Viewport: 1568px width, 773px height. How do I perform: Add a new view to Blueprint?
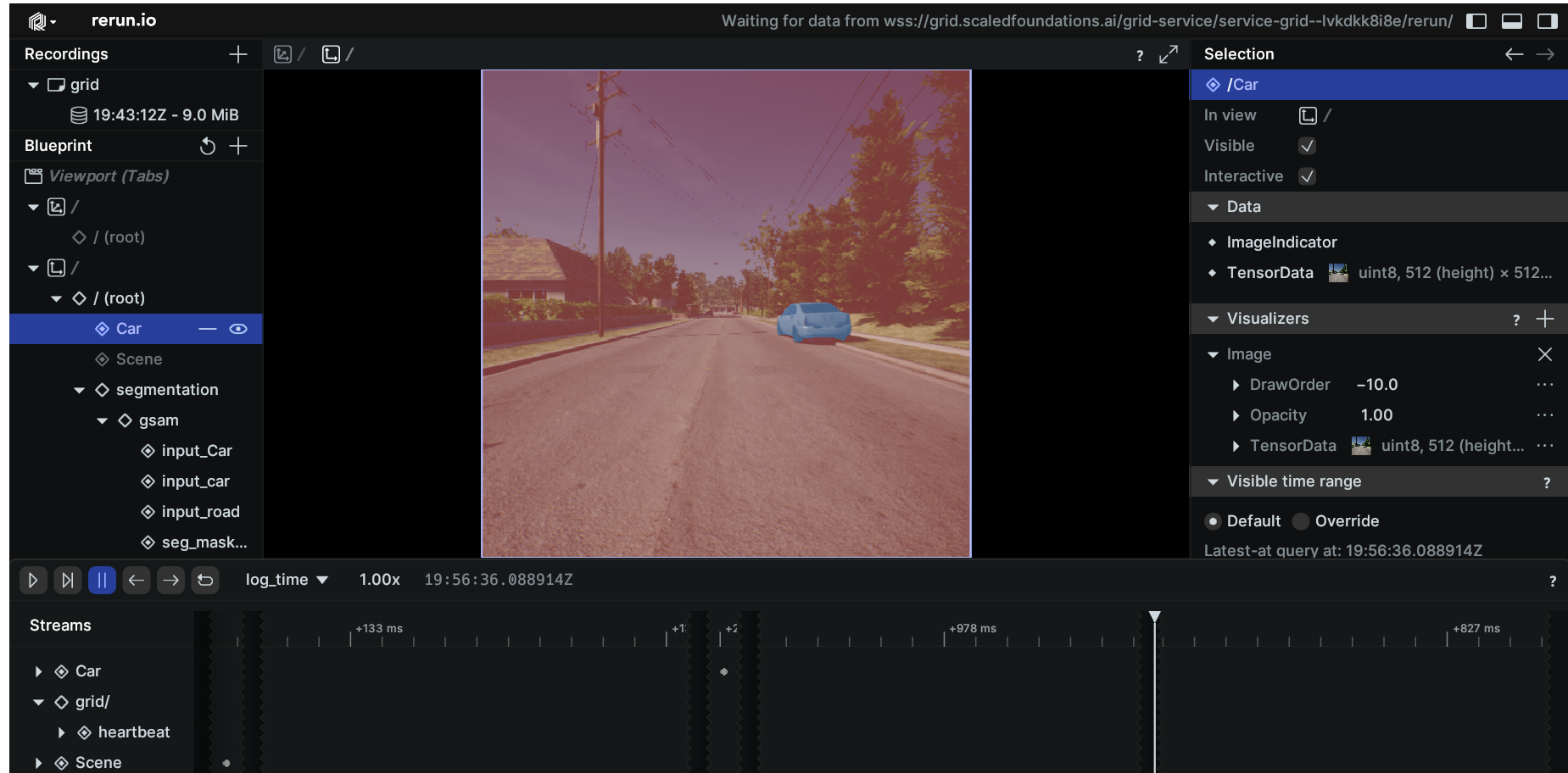tap(238, 146)
